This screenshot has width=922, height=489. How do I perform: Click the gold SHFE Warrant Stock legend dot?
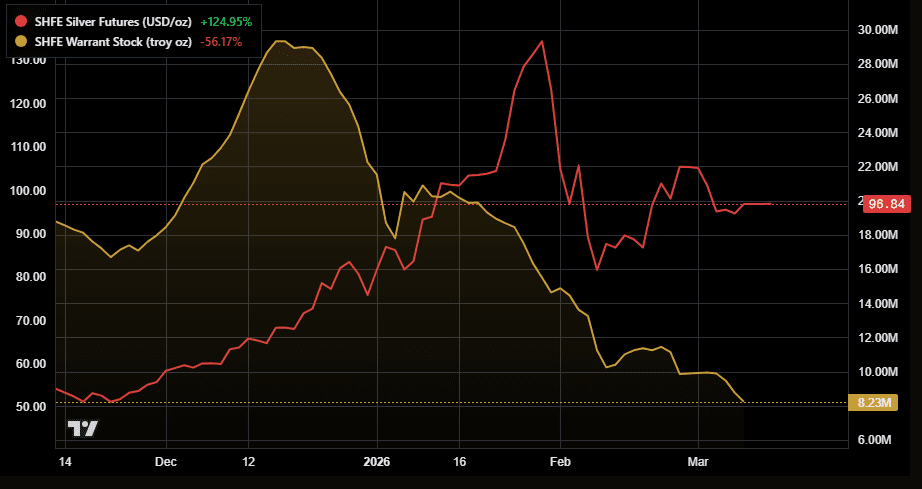[21, 42]
